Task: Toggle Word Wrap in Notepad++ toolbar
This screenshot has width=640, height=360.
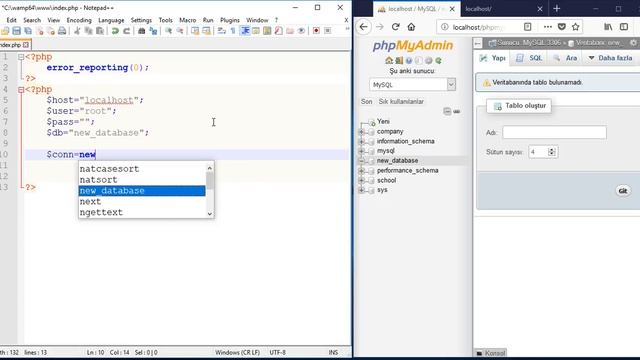Action: (x=221, y=31)
